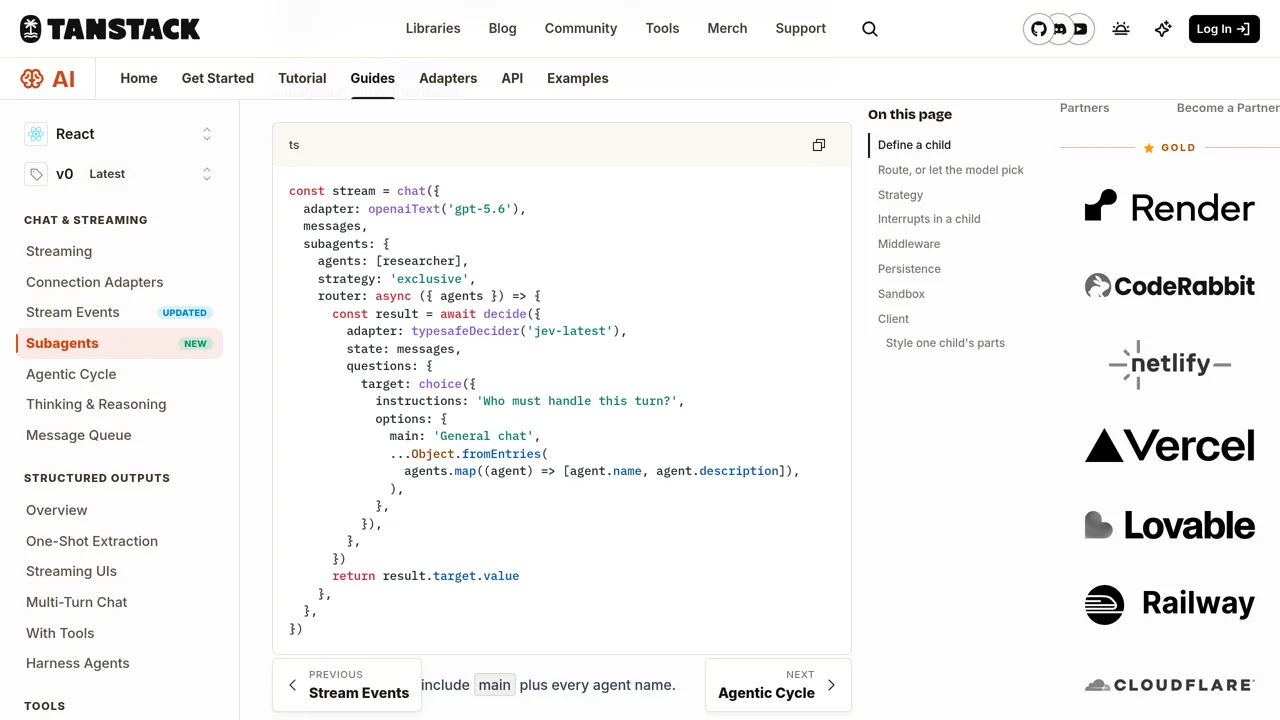Screen dimensions: 1280x720
Task: Open One-Shot Extraction in the sidebar
Action: (x=92, y=541)
